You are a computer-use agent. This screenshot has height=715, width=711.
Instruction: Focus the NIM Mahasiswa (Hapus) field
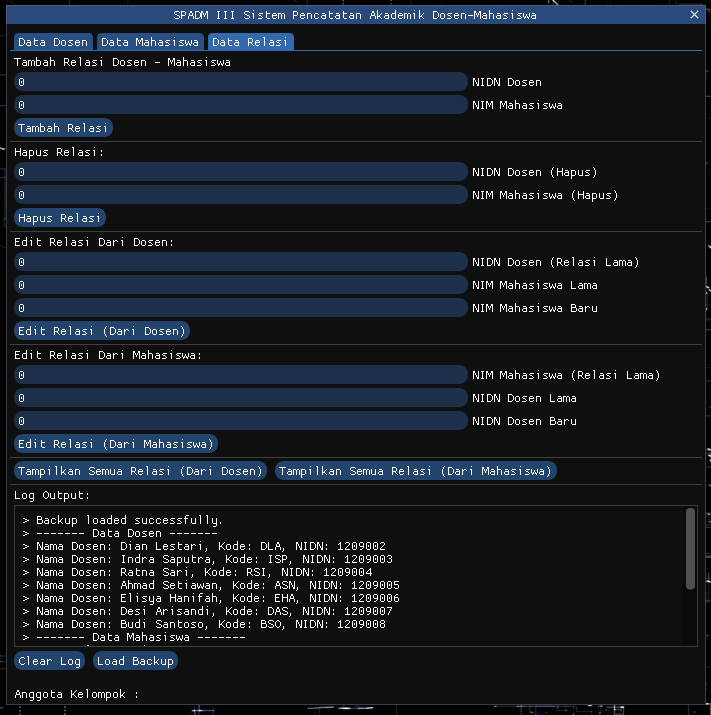(241, 195)
